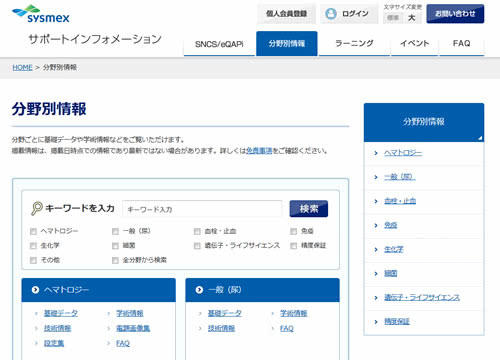The height and width of the screenshot is (360, 500).
Task: Click the ログイン button
Action: [x=349, y=14]
